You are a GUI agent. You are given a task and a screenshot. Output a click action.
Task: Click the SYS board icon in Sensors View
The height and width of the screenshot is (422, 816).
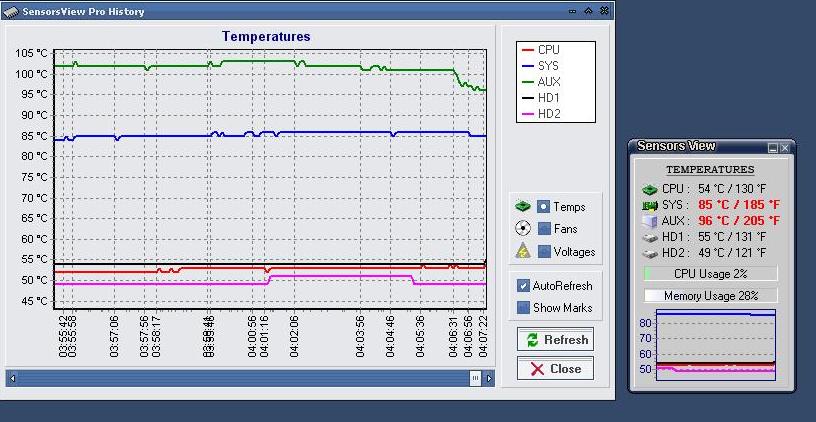pyautogui.click(x=650, y=205)
